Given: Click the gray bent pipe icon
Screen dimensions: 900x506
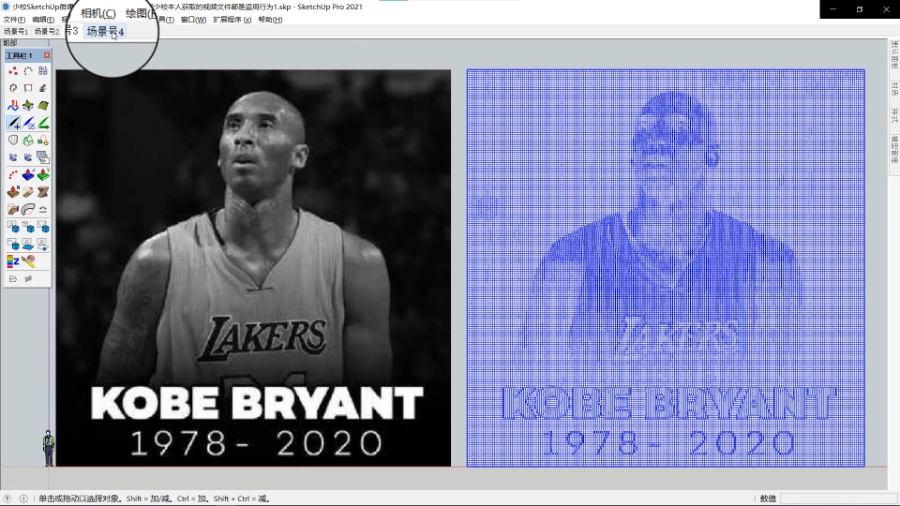Looking at the screenshot, I should [x=28, y=209].
